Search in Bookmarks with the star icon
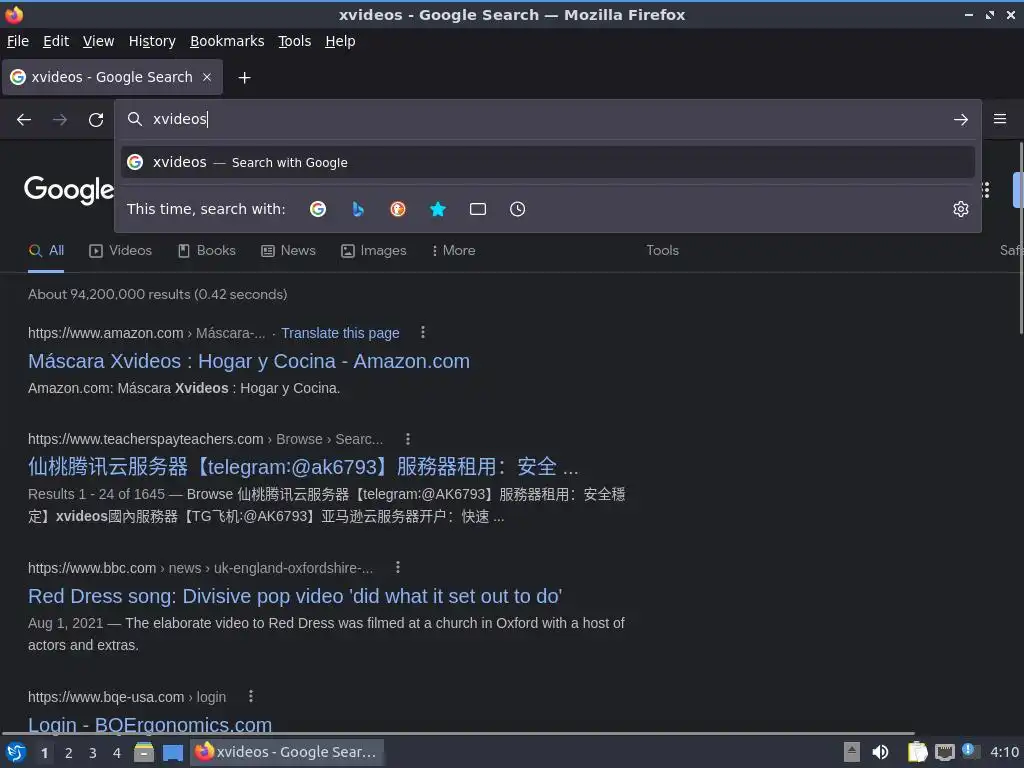Viewport: 1024px width, 768px height. 438,209
